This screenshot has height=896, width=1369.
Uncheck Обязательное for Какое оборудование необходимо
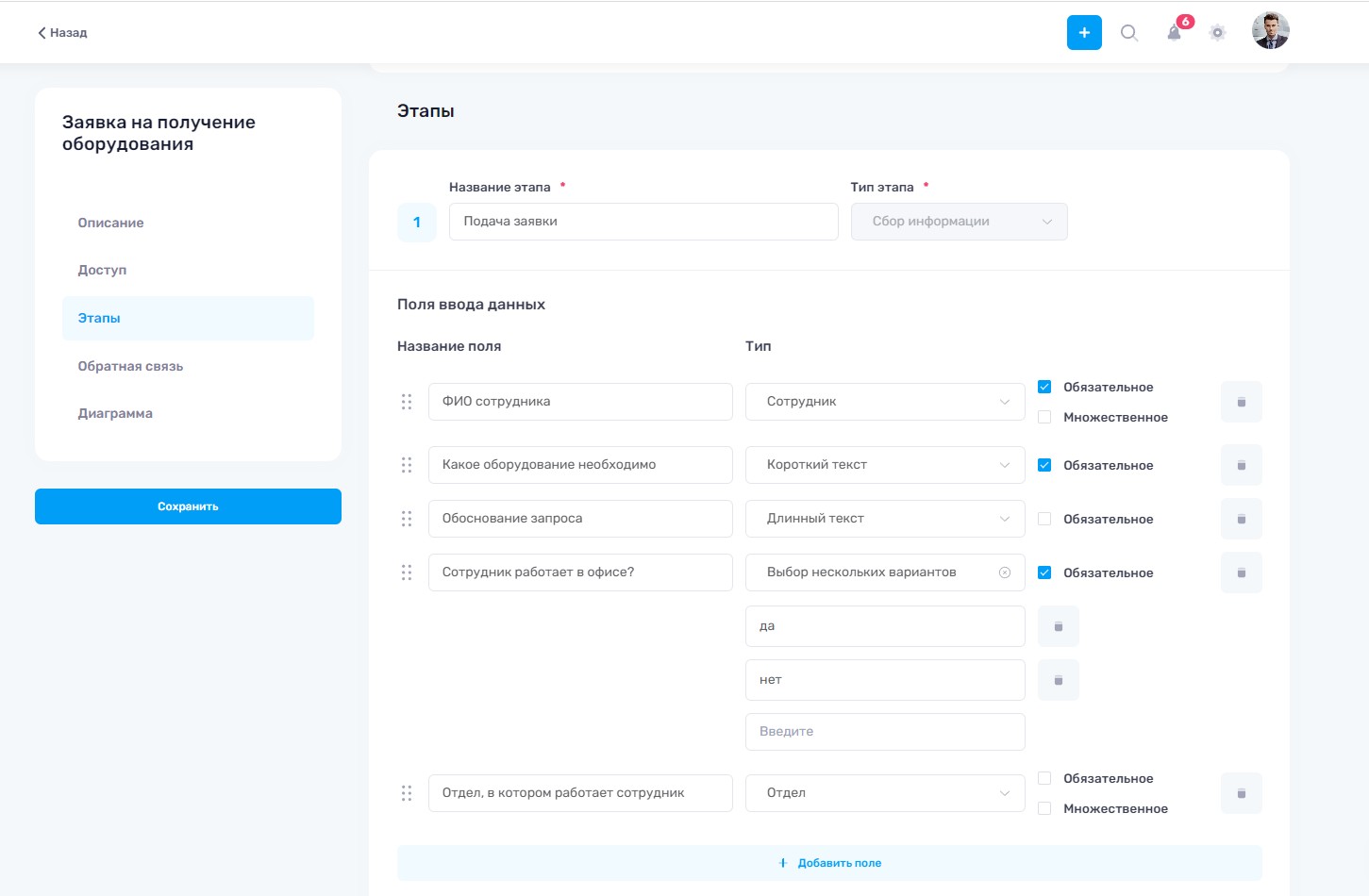pyautogui.click(x=1044, y=465)
